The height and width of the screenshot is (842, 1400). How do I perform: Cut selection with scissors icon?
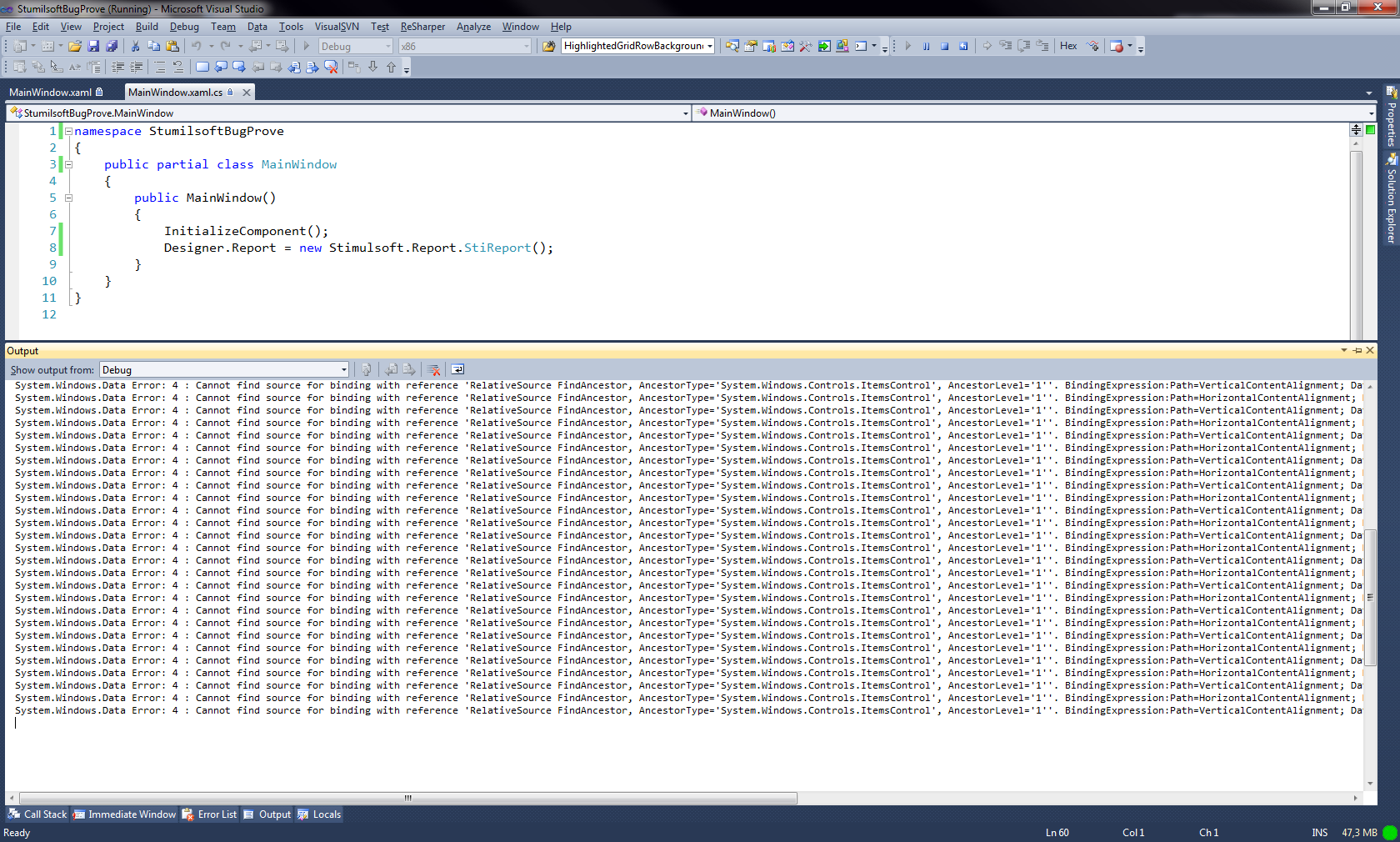pos(135,47)
